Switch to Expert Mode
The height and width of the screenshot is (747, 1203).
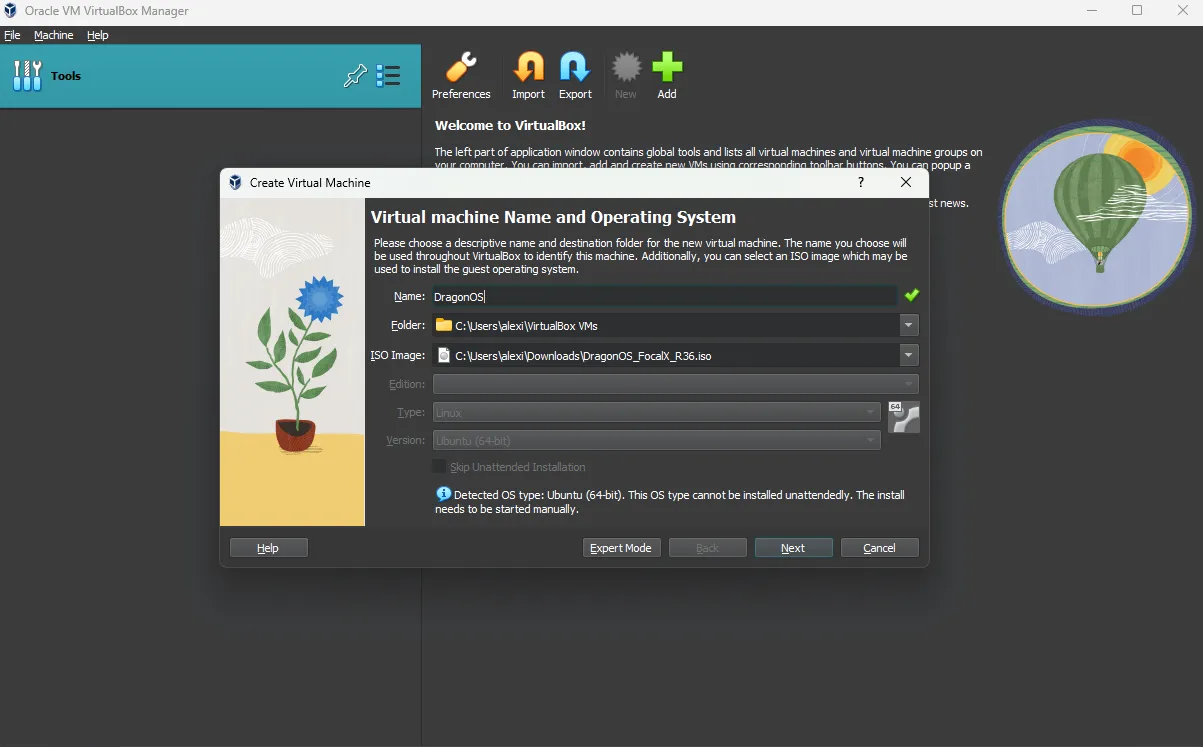621,547
